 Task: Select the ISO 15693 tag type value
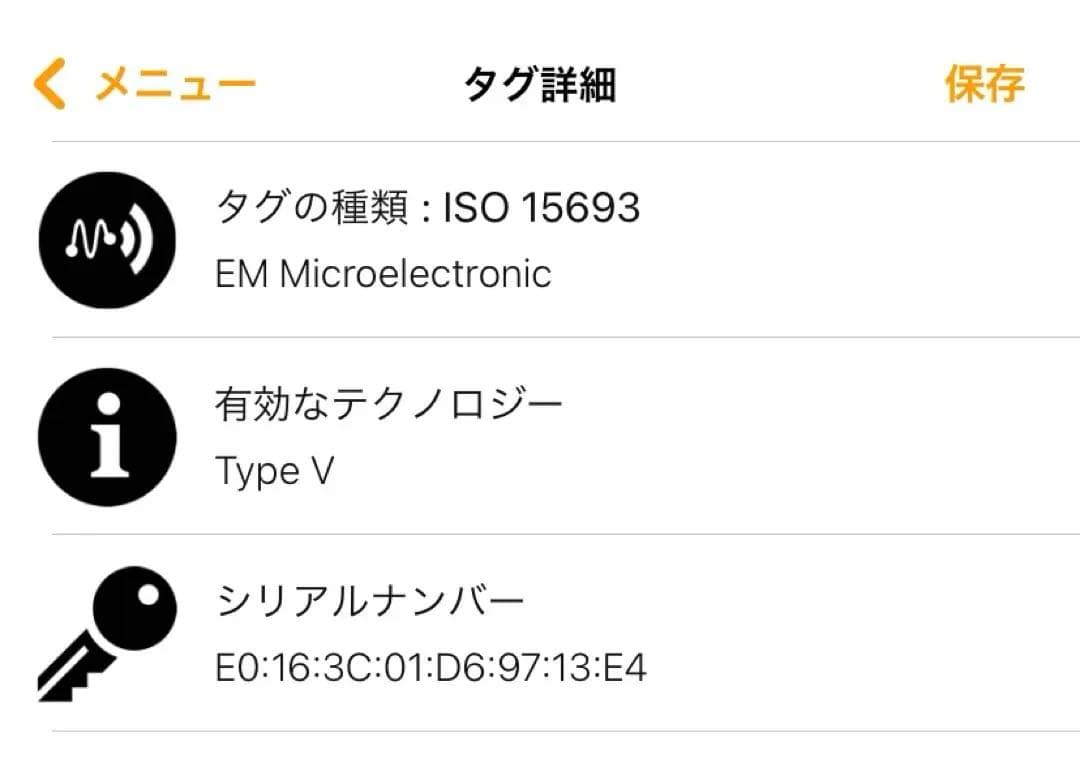[x=541, y=207]
